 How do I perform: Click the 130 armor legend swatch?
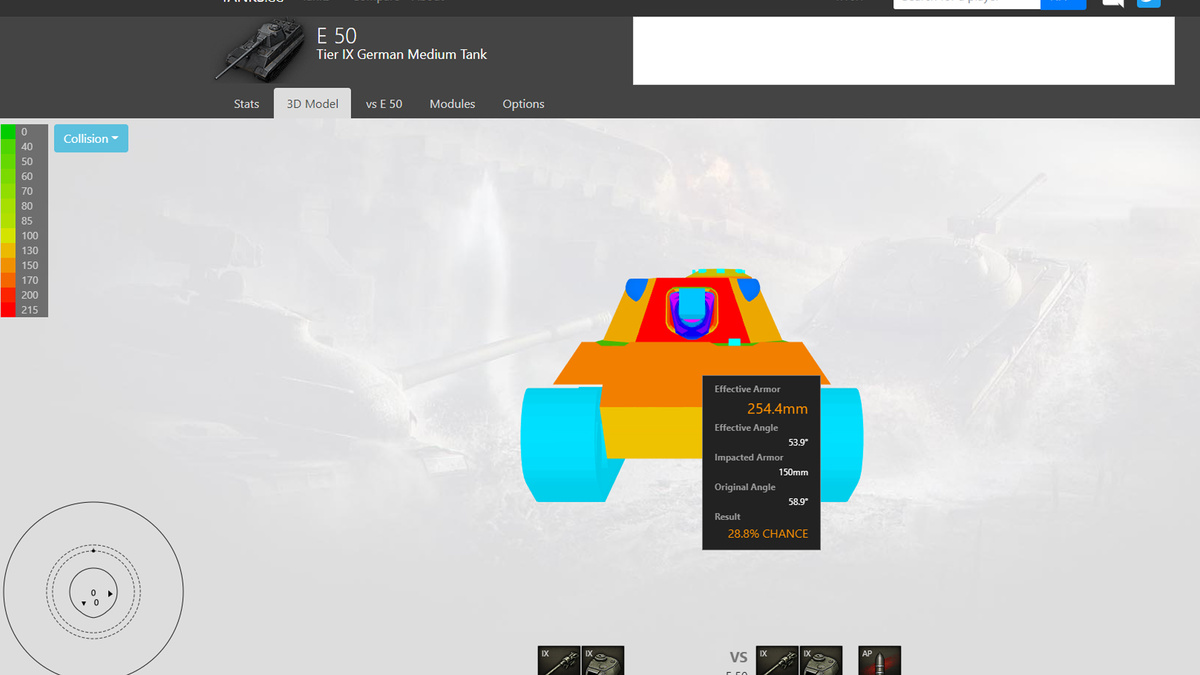pyautogui.click(x=8, y=251)
